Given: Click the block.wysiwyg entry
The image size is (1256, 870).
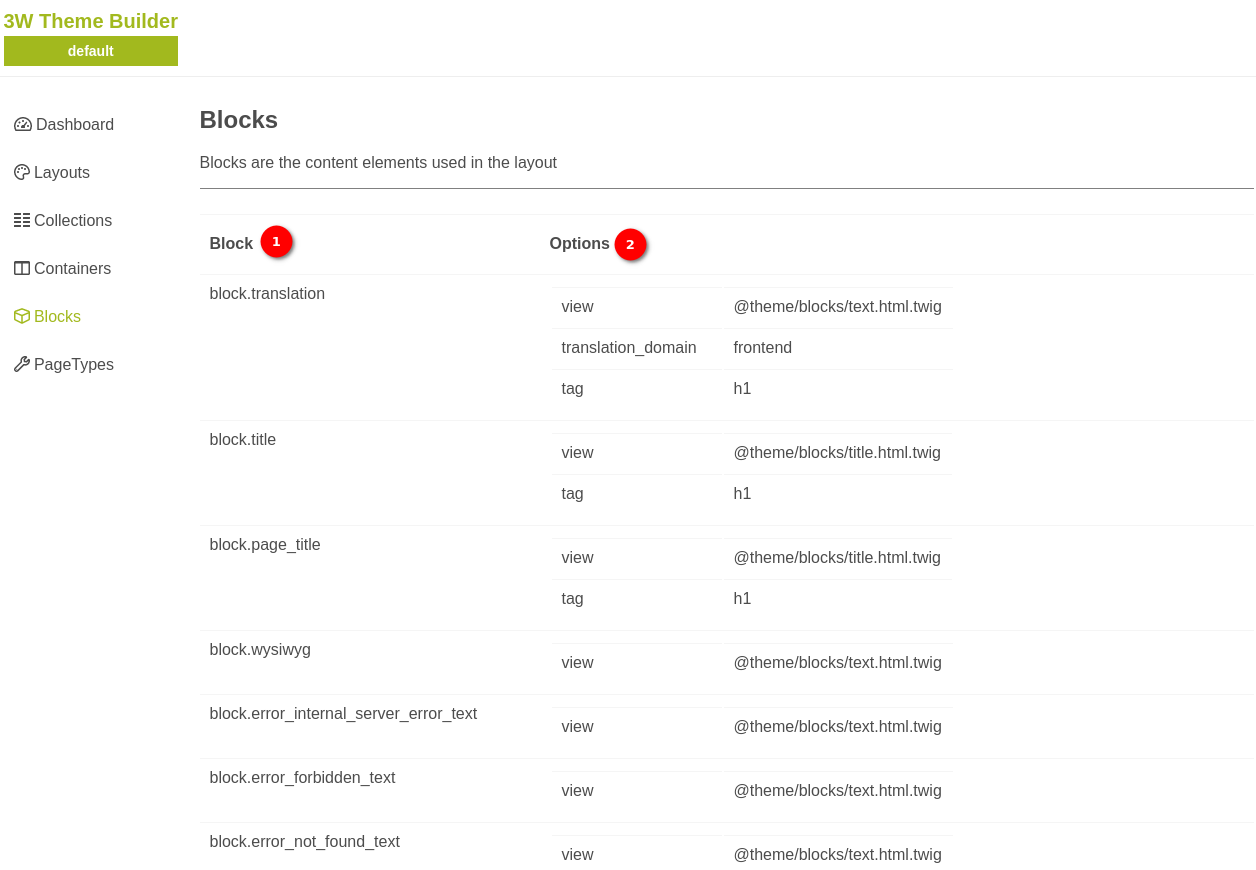Looking at the screenshot, I should click(260, 650).
